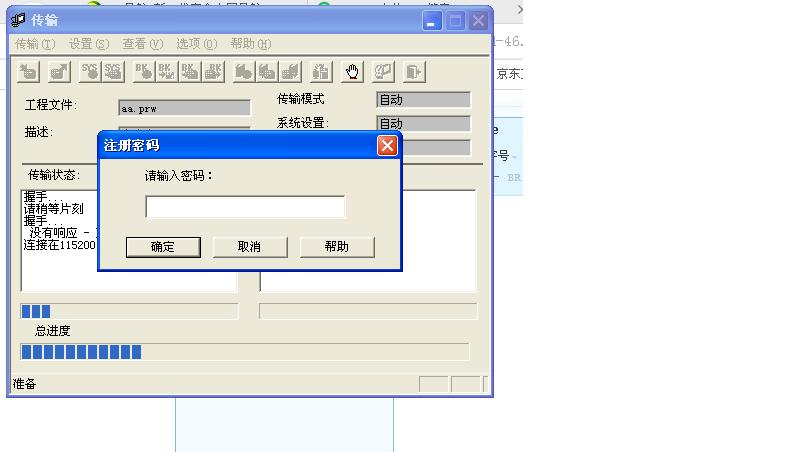
Task: Focus the password input field
Action: 245,207
